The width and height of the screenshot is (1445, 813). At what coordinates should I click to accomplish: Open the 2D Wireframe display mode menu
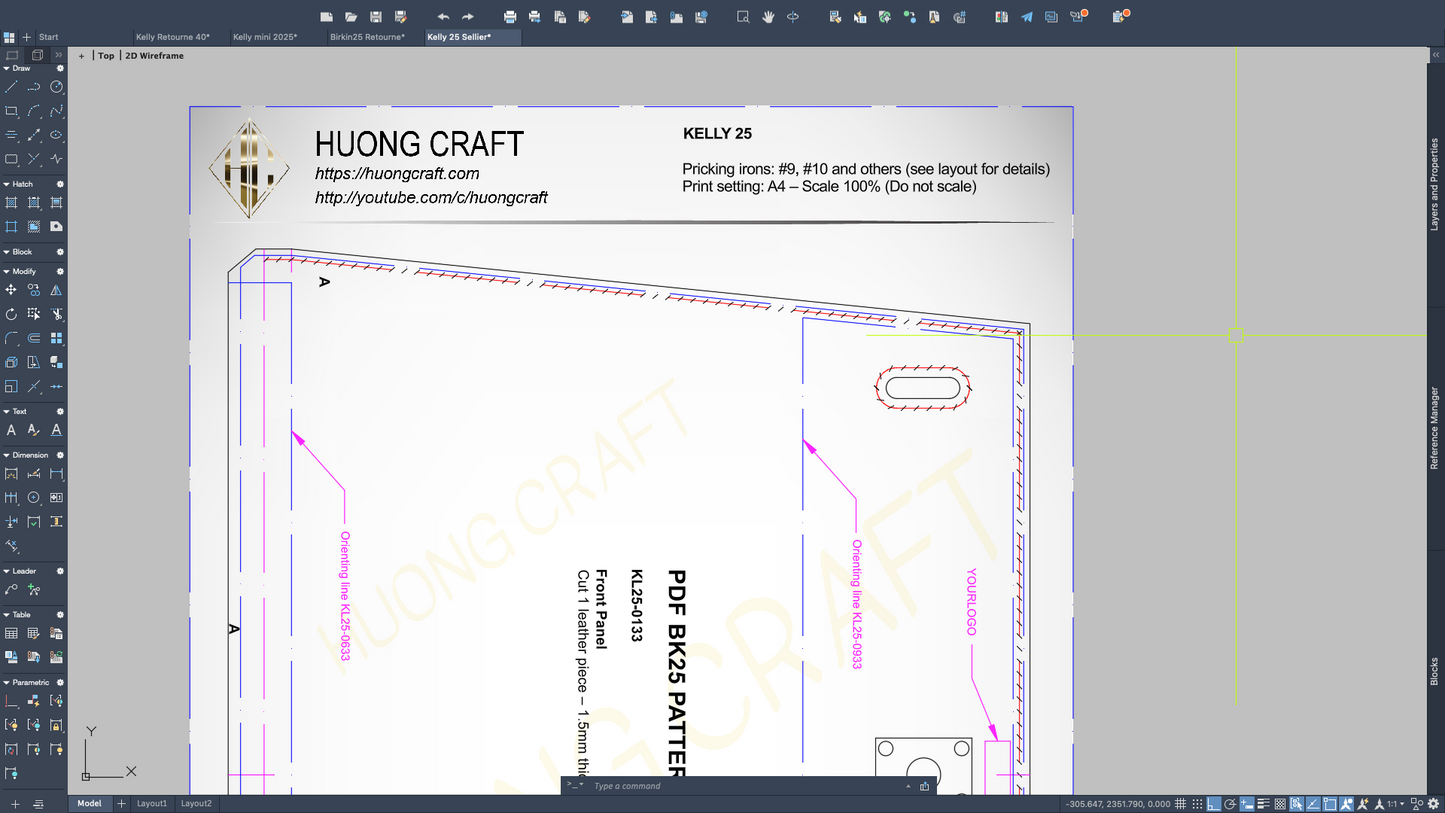[x=154, y=55]
